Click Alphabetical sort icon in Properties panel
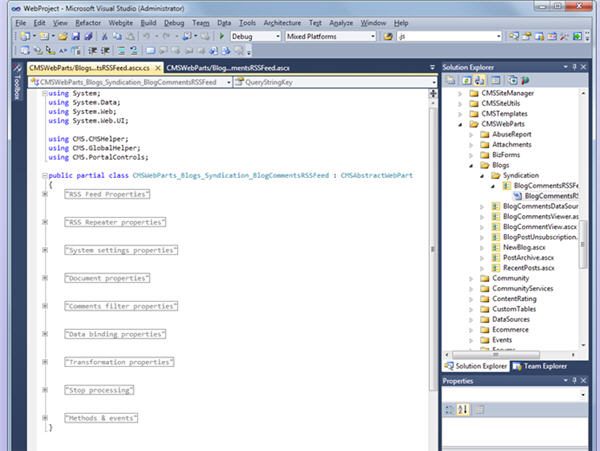 pos(463,409)
